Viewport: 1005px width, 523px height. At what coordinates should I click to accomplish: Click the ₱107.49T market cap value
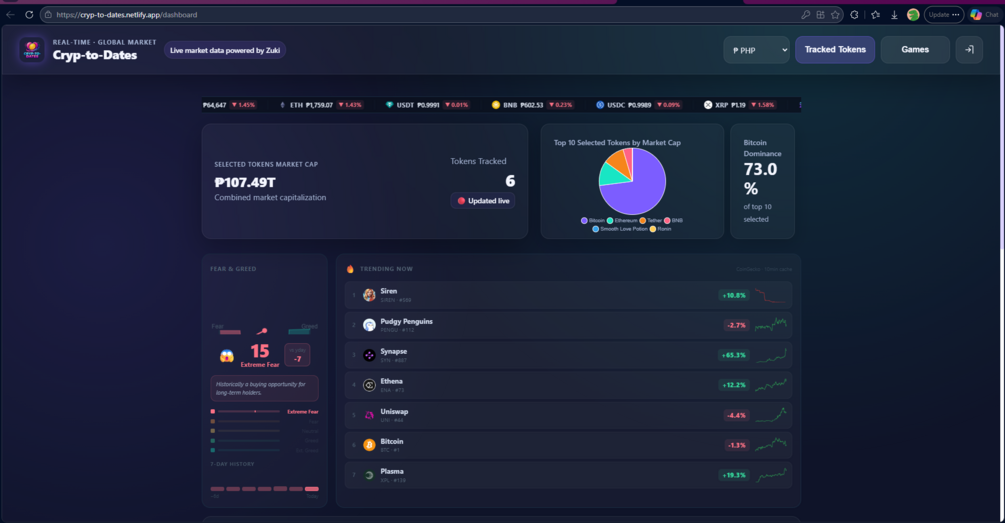245,183
